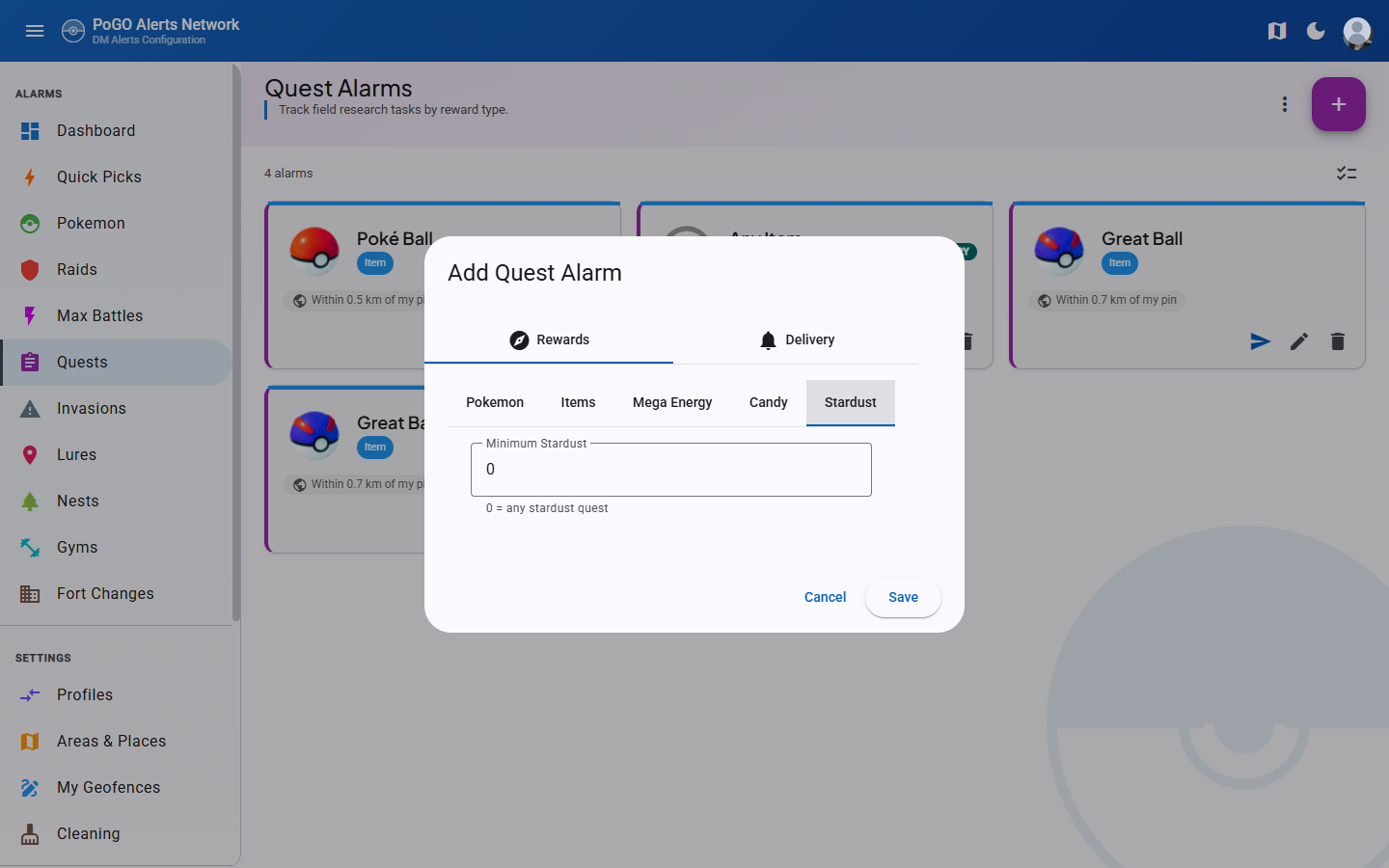Click the sidebar vertical scrollbar
The height and width of the screenshot is (868, 1389).
click(236, 342)
